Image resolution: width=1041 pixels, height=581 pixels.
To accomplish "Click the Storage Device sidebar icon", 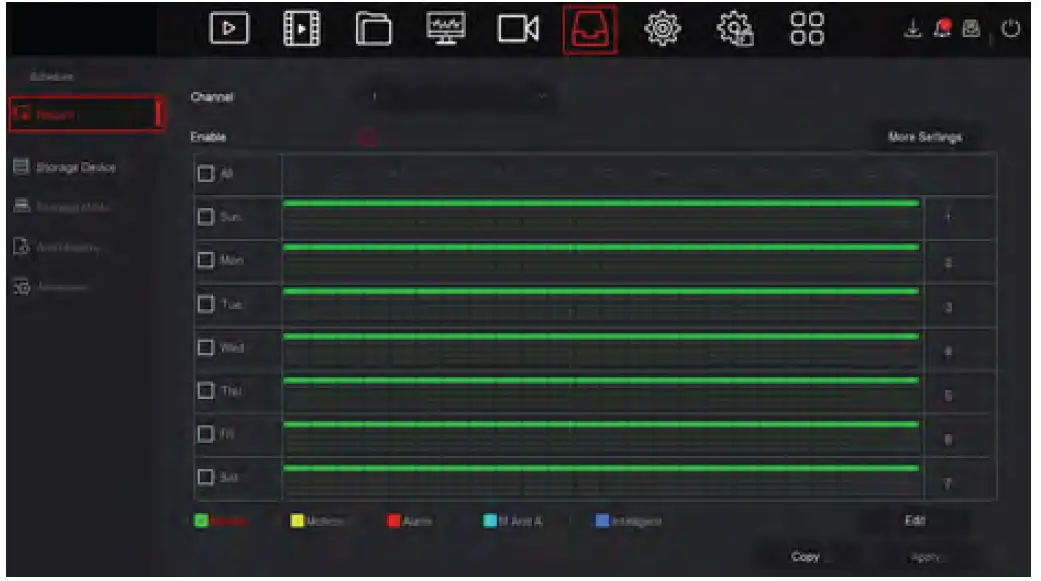I will point(21,166).
